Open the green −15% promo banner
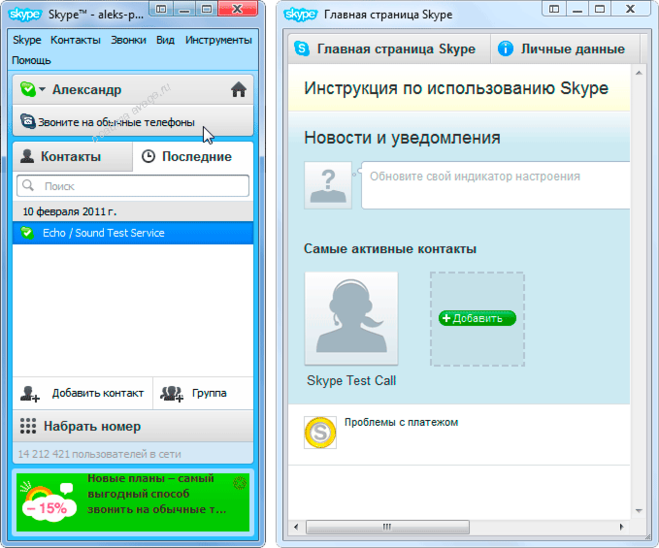This screenshot has height=548, width=659. pyautogui.click(x=133, y=502)
